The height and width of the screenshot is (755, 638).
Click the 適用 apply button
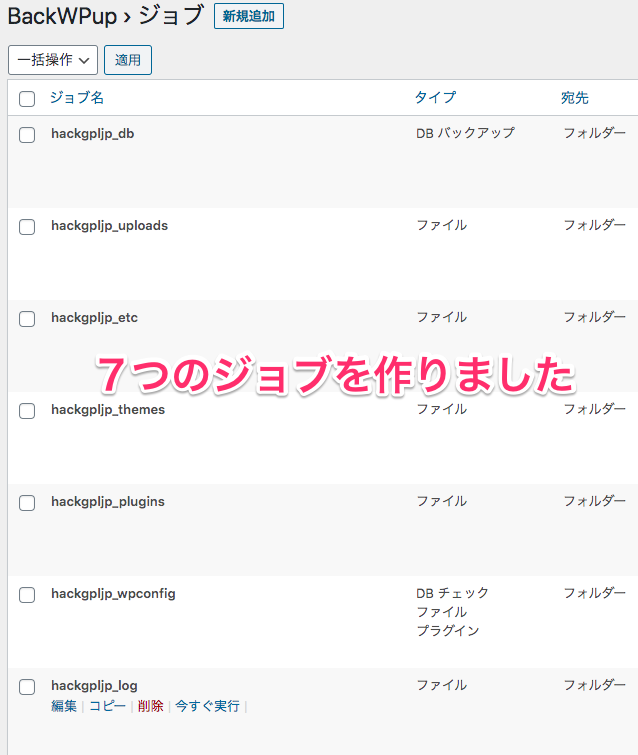(128, 60)
